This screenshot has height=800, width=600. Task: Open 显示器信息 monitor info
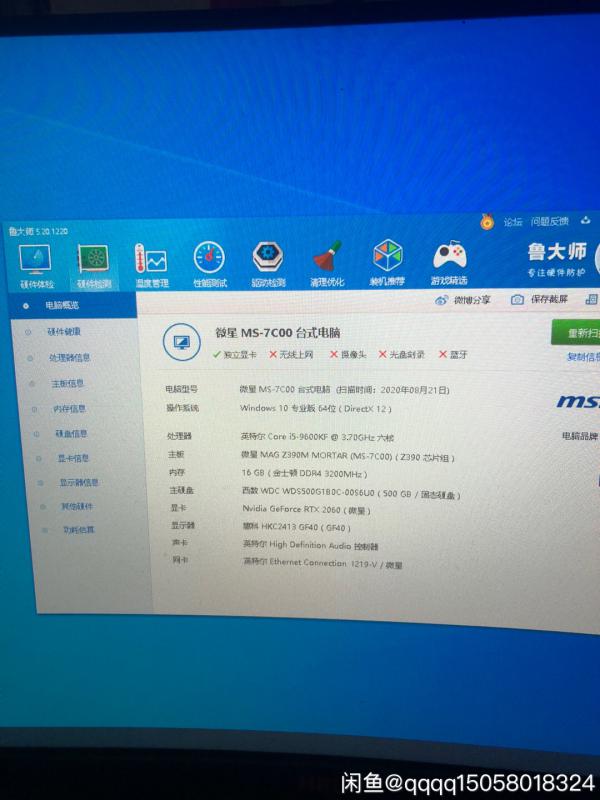pos(79,482)
